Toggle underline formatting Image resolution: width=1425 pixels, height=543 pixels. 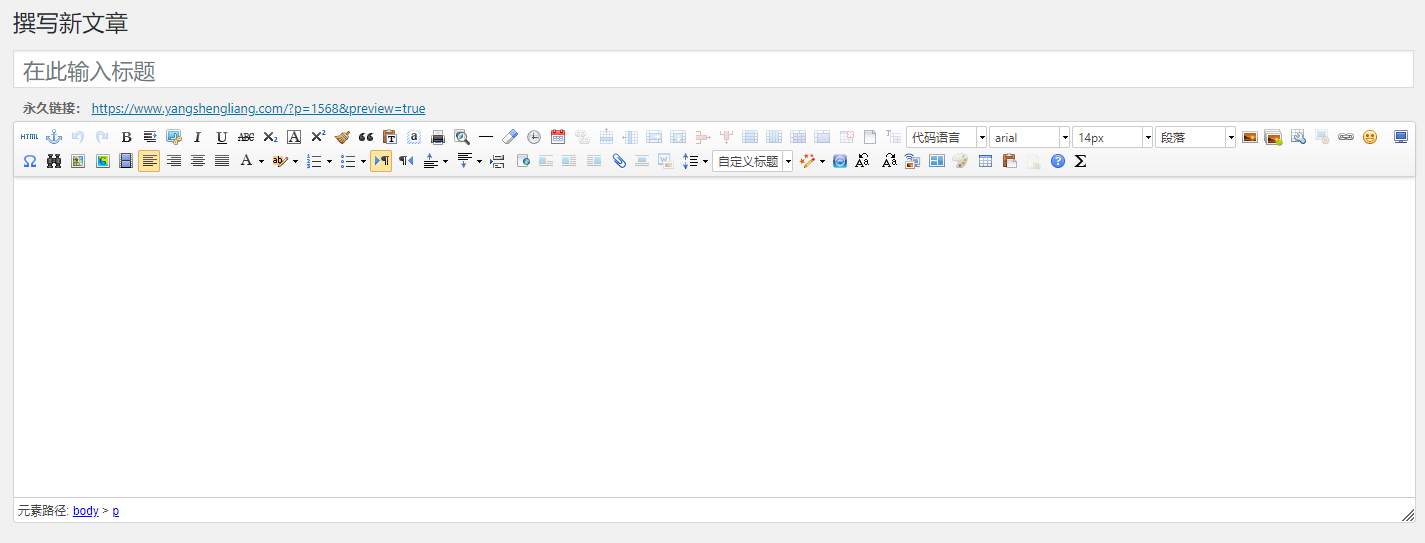pyautogui.click(x=222, y=137)
